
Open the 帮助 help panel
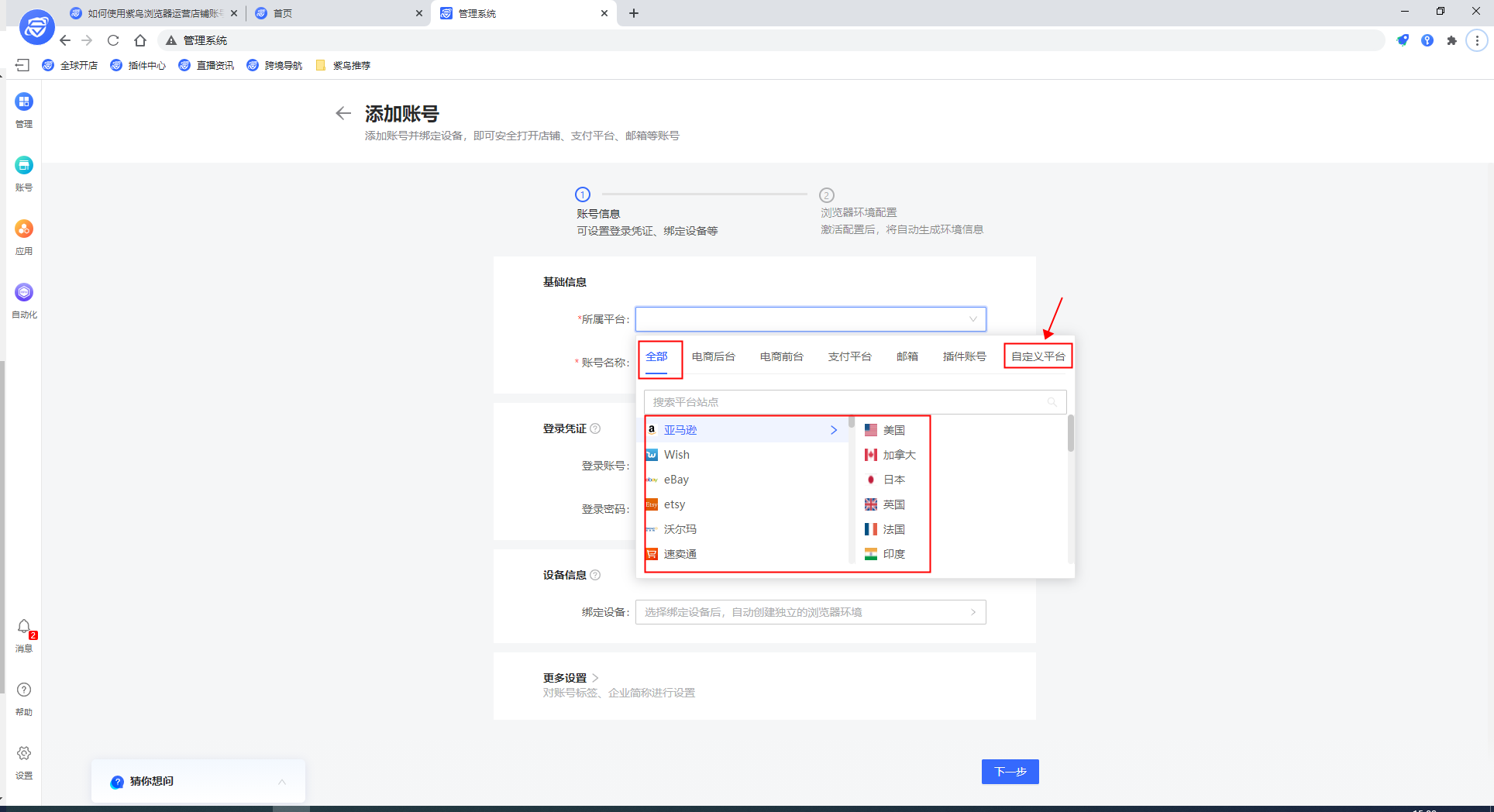[23, 697]
